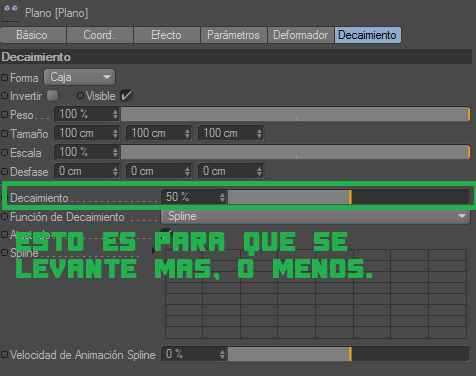Go to the Parámetros tab
This screenshot has width=476, height=376.
(234, 35)
